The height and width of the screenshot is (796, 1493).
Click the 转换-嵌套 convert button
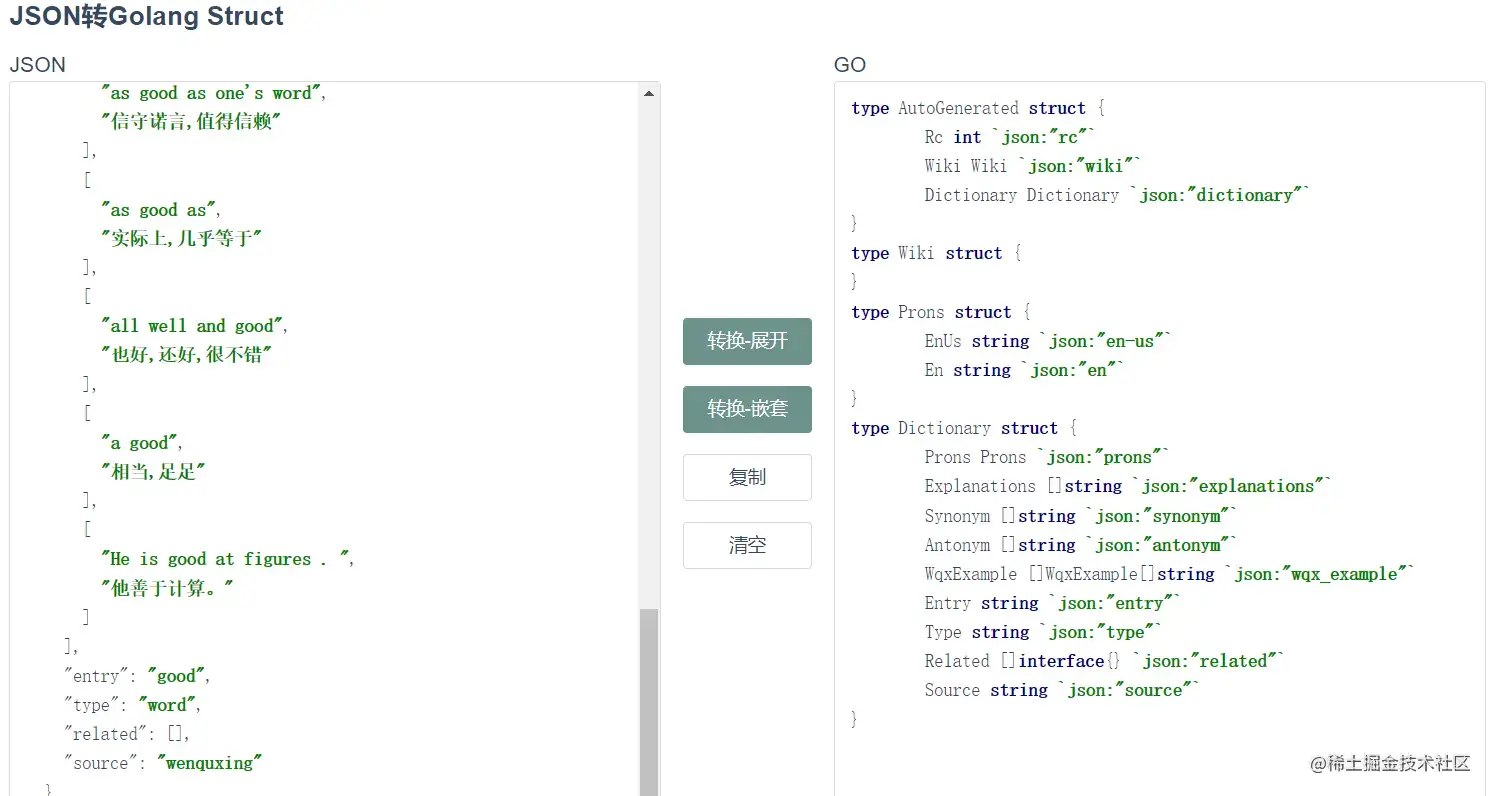pyautogui.click(x=747, y=409)
